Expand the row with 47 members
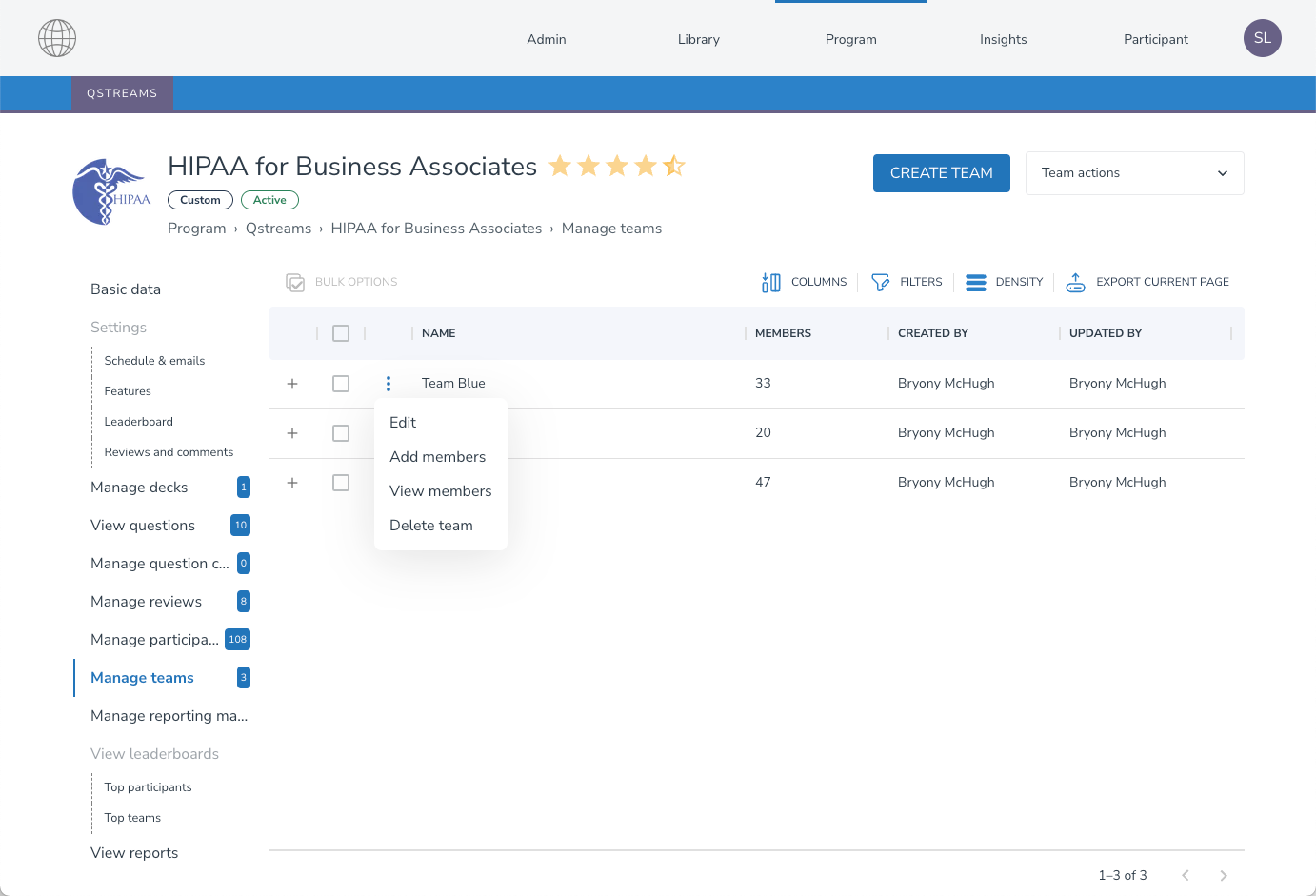The image size is (1316, 896). click(x=292, y=483)
